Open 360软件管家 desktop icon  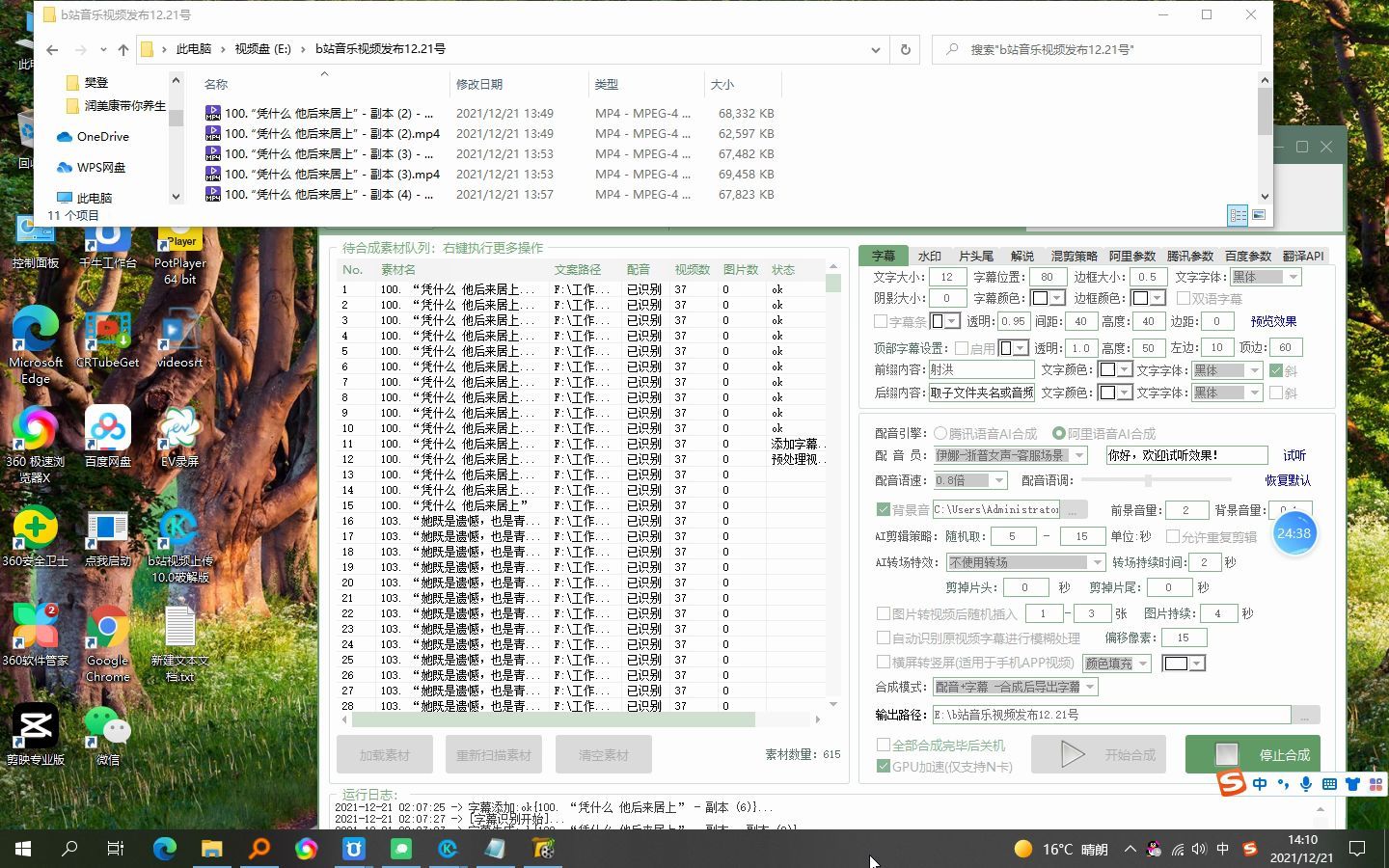coord(36,635)
